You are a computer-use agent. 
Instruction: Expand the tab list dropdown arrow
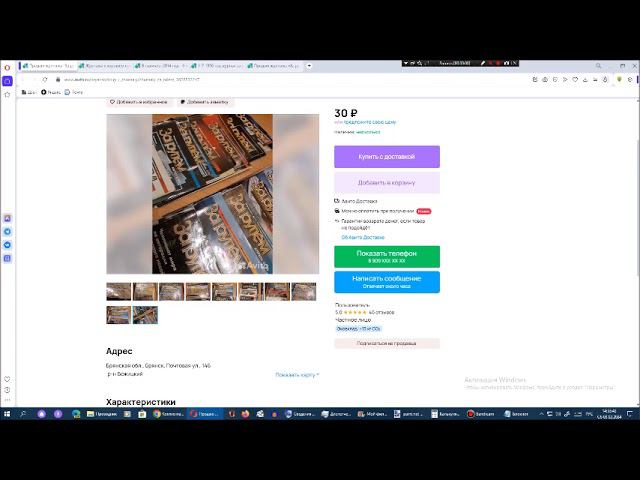click(x=309, y=66)
